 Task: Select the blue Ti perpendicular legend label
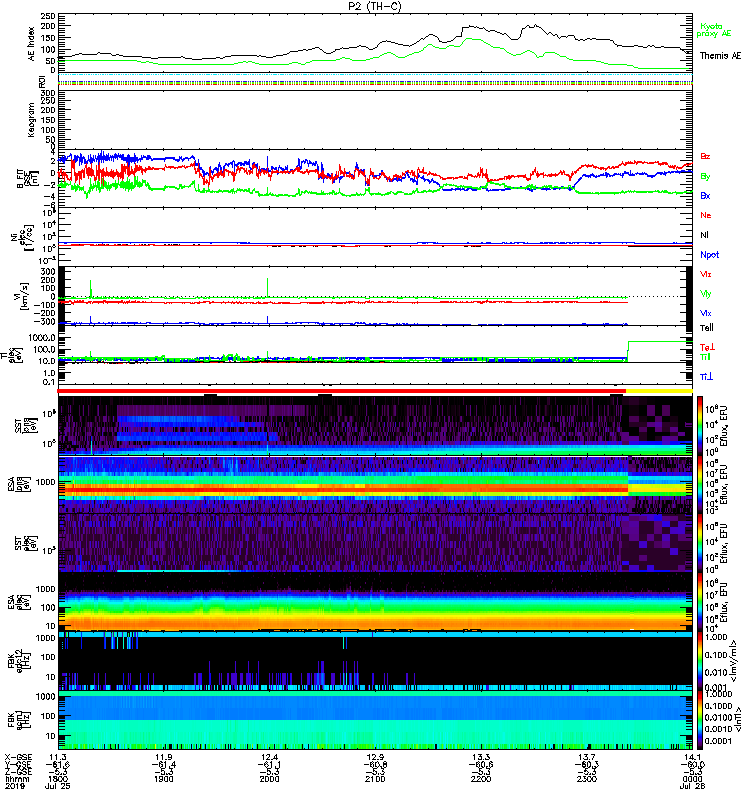tap(706, 377)
